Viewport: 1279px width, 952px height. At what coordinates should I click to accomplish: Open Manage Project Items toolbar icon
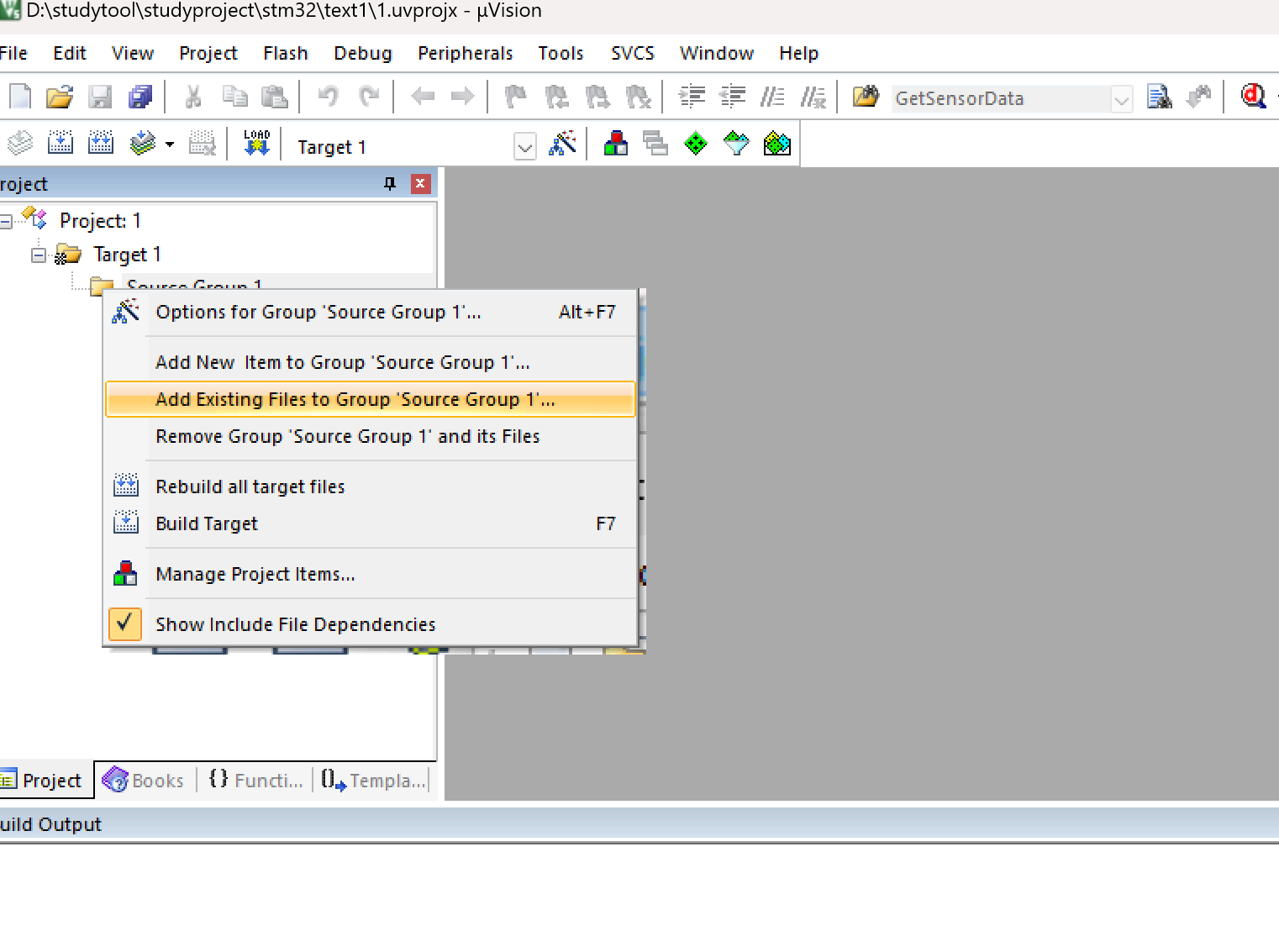point(616,144)
